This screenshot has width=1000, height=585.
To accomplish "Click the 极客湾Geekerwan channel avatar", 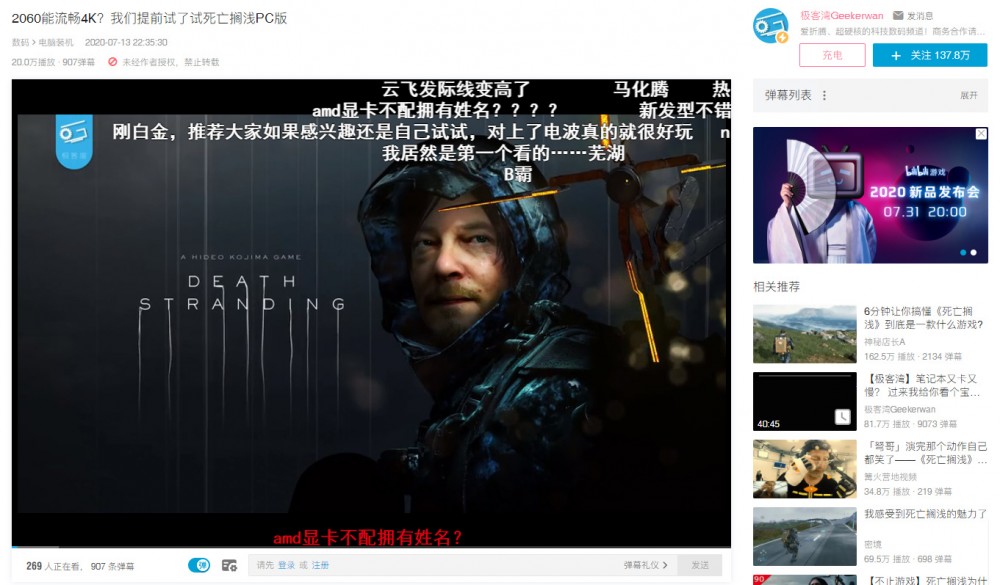I will coord(770,26).
